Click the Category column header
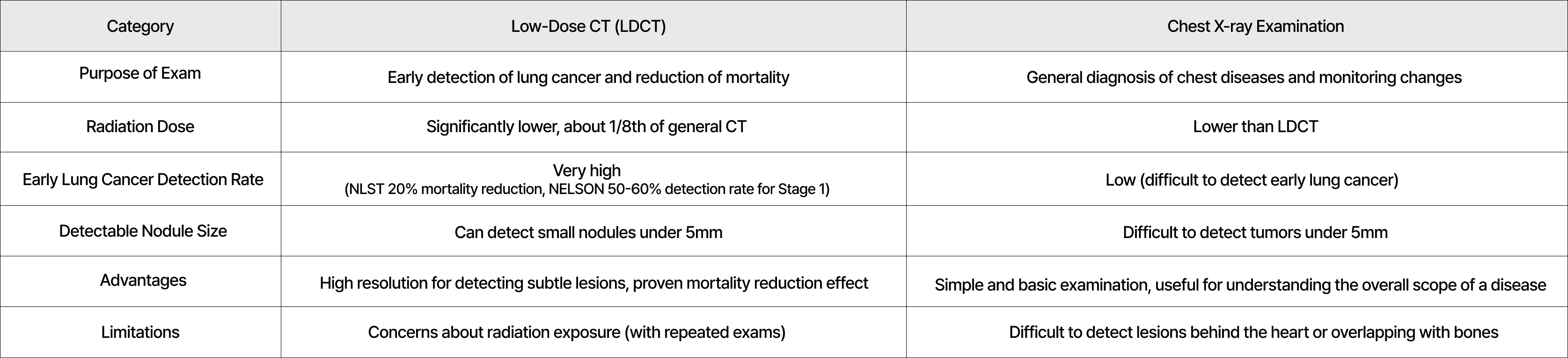The height and width of the screenshot is (358, 1568). (x=140, y=26)
